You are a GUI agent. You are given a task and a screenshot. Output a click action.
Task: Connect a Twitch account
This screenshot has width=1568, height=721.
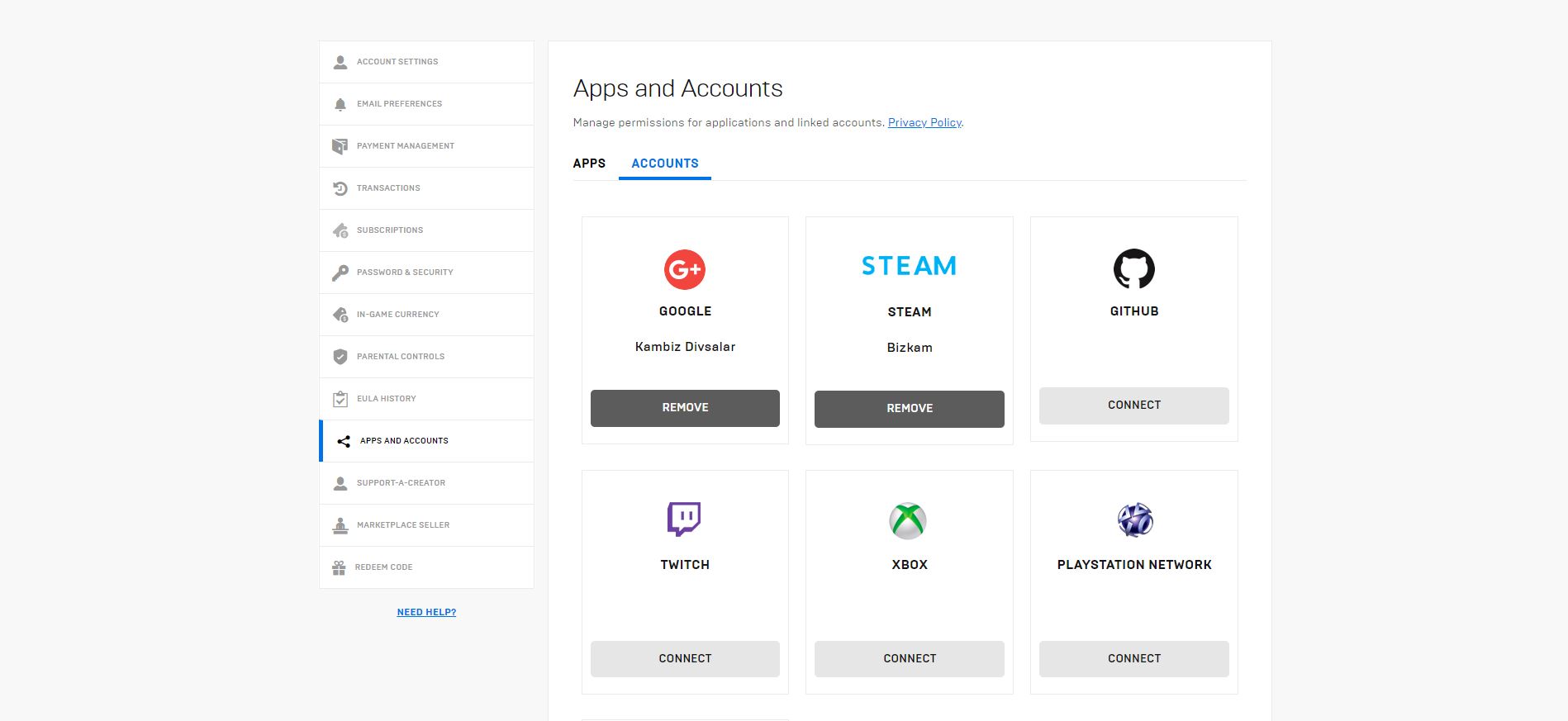685,659
